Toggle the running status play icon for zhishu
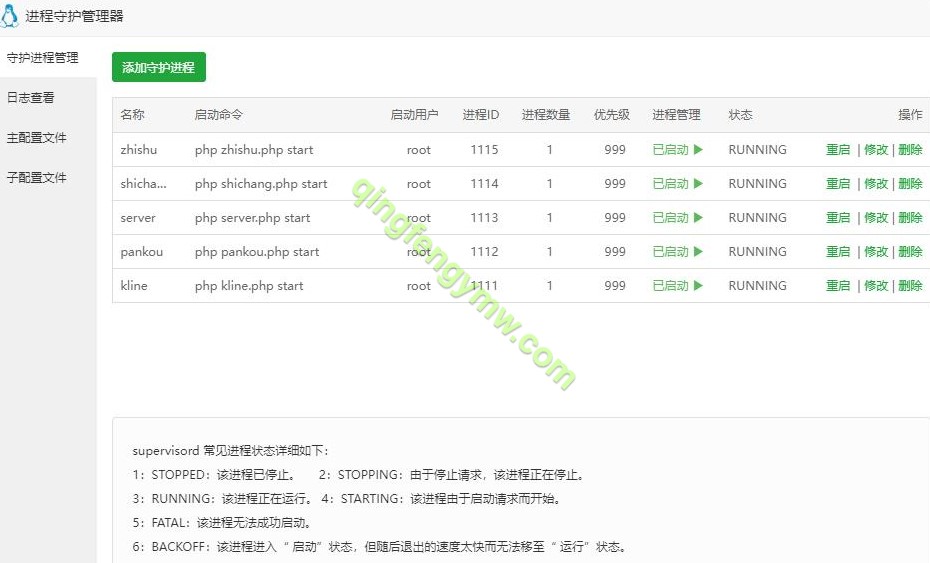Screen dimensions: 930x563 698,150
